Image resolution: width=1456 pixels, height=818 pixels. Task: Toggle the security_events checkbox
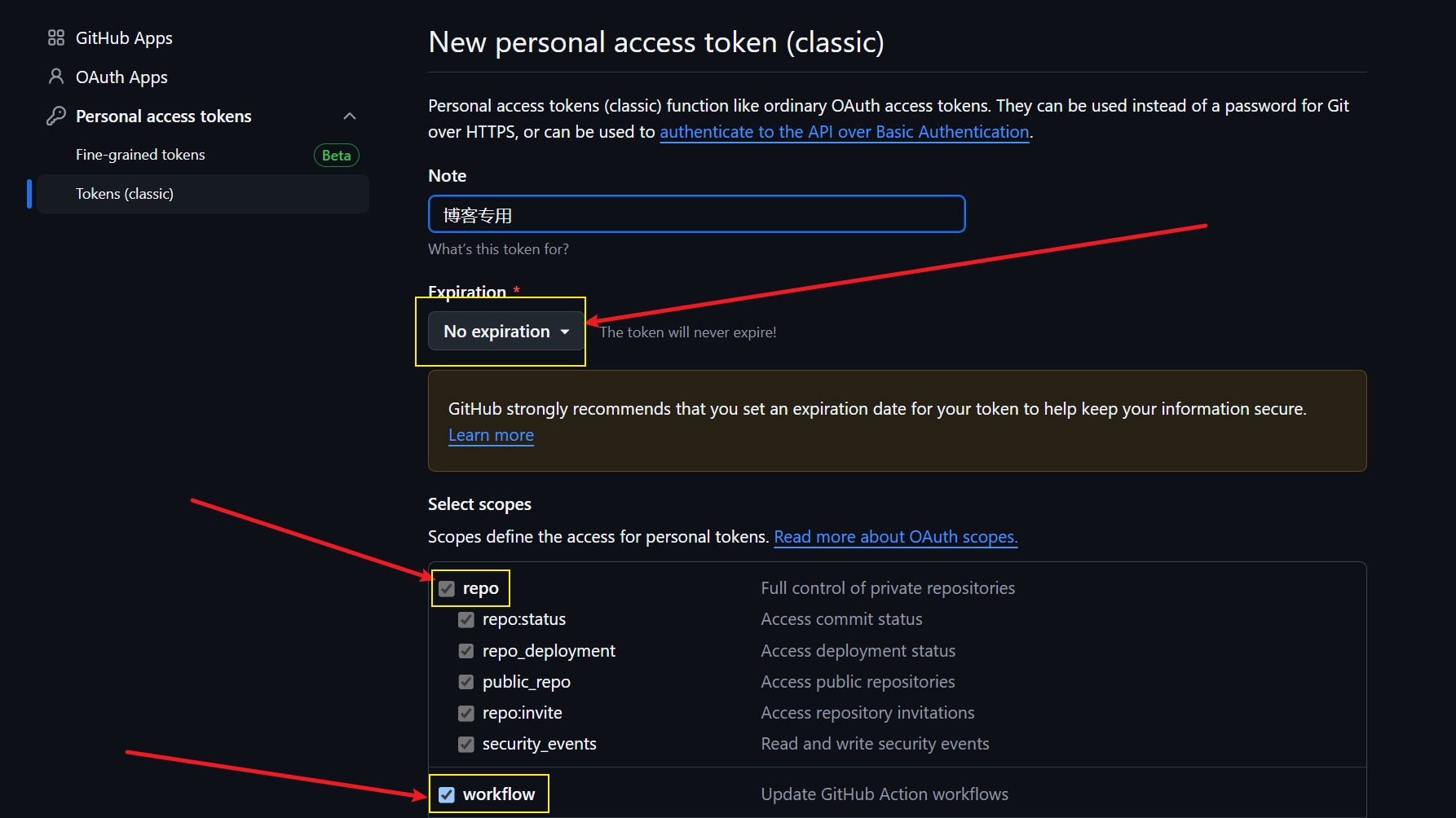pos(466,744)
